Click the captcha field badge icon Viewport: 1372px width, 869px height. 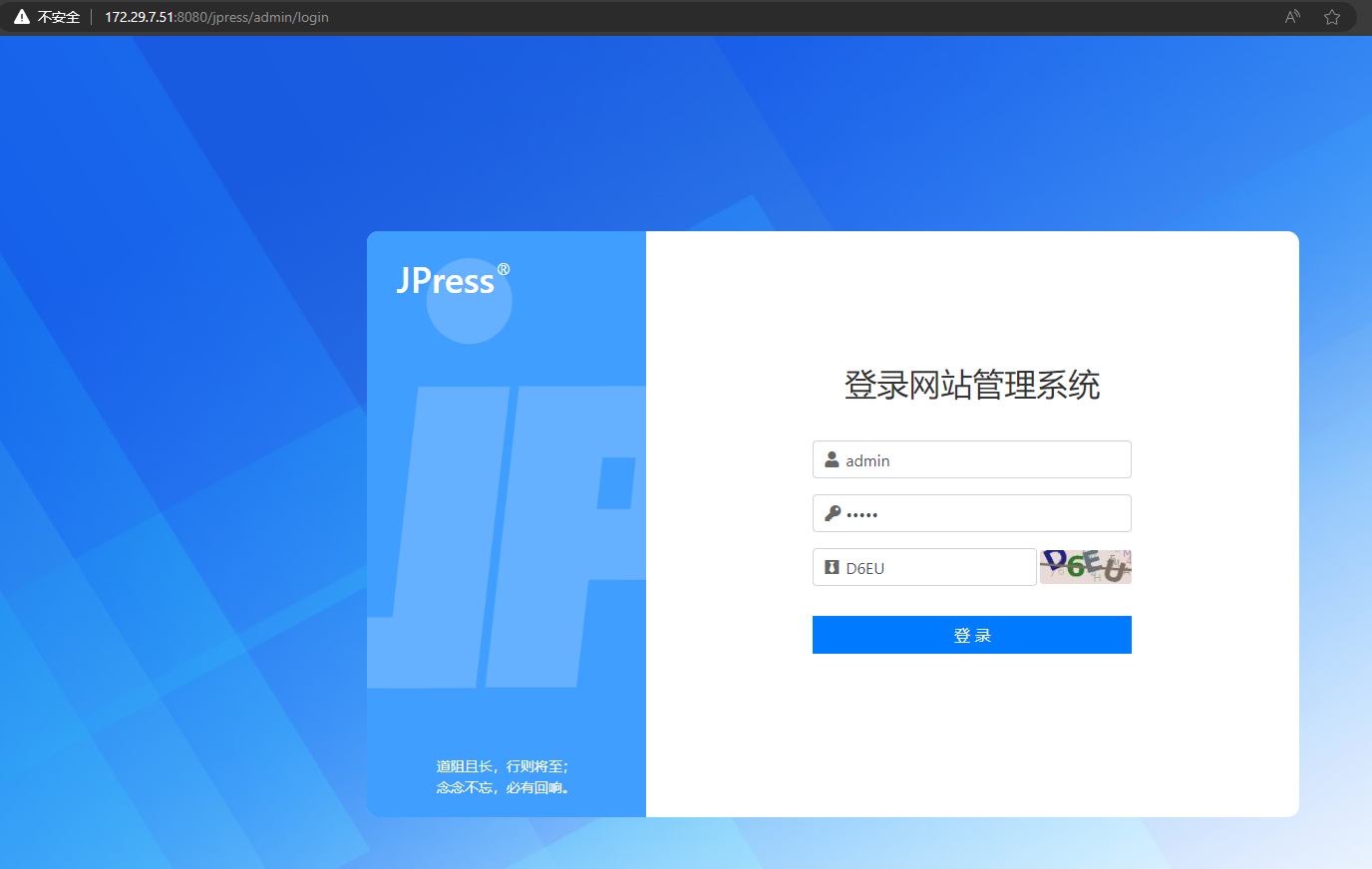click(832, 568)
